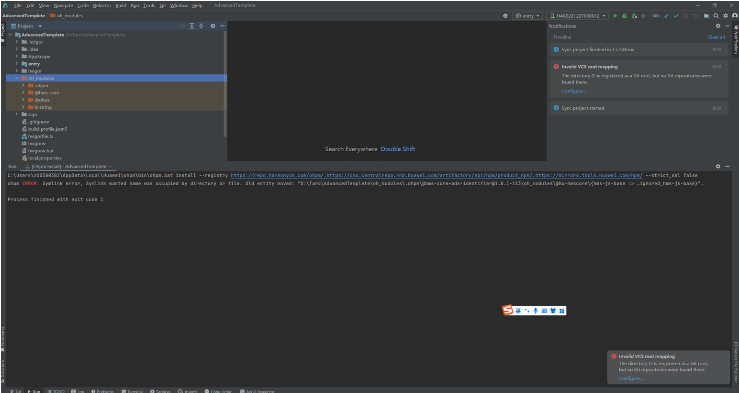739x393 pixels.
Task: Expand all in the Project panel toolbar
Action: (x=192, y=26)
